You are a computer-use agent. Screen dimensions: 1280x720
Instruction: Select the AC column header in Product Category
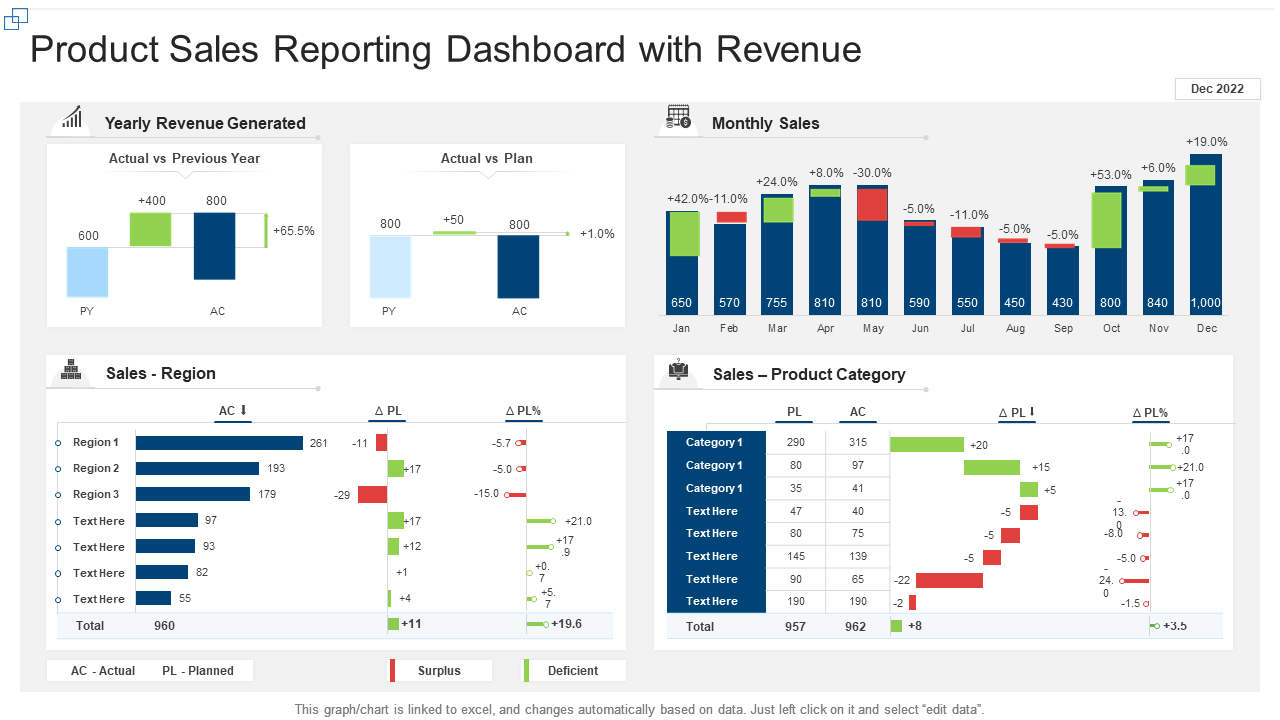[x=858, y=412]
